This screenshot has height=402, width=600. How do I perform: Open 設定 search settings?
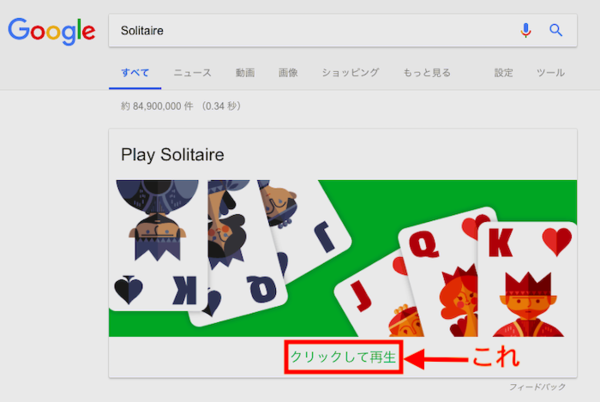click(x=503, y=73)
